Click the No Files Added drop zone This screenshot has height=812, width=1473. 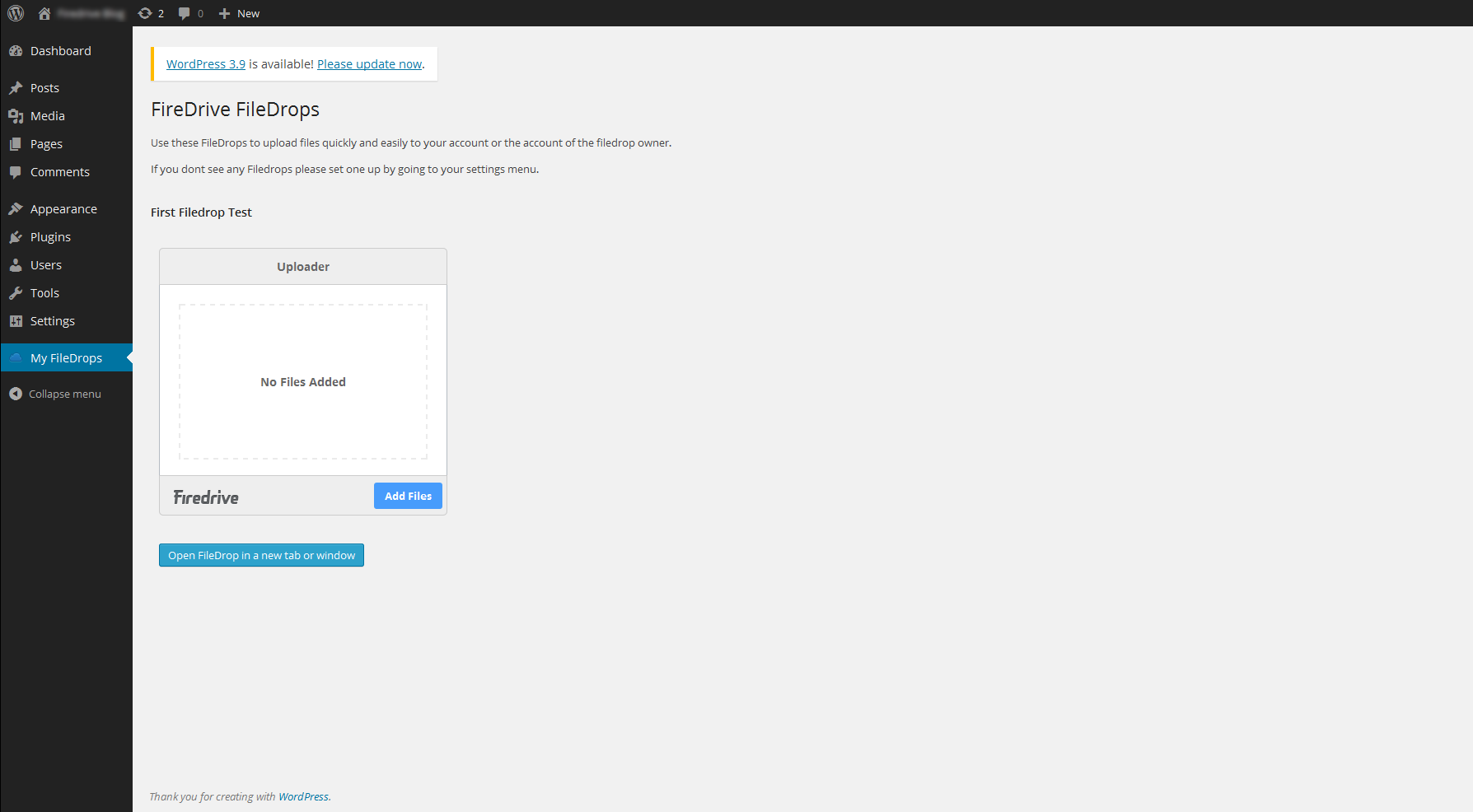coord(303,381)
